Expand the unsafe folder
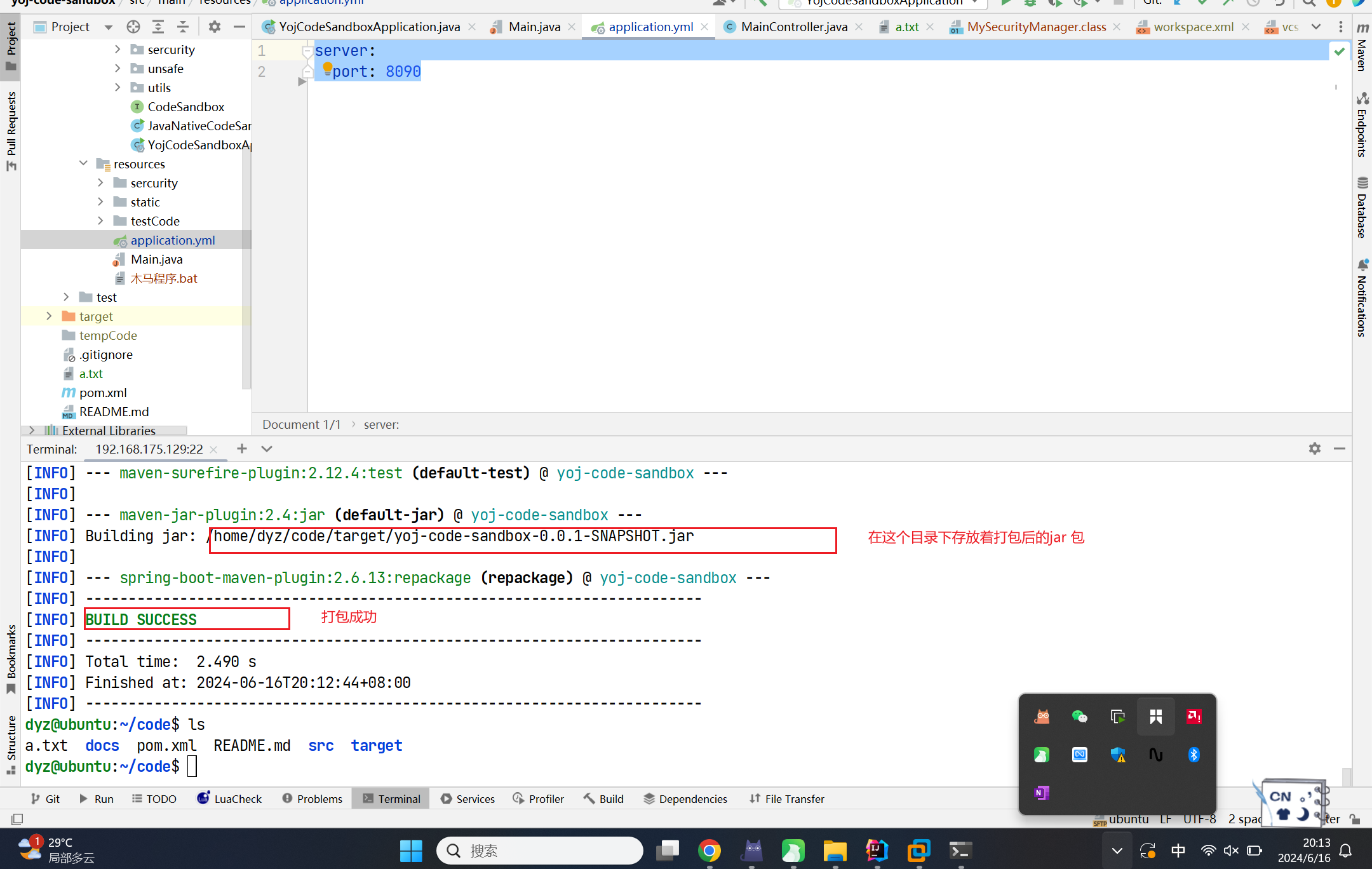This screenshot has height=869, width=1372. click(118, 68)
